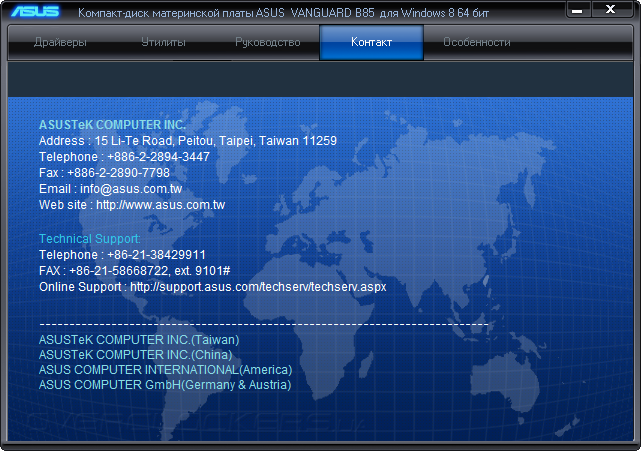
Task: Close the ASUS disc window
Action: click(611, 10)
